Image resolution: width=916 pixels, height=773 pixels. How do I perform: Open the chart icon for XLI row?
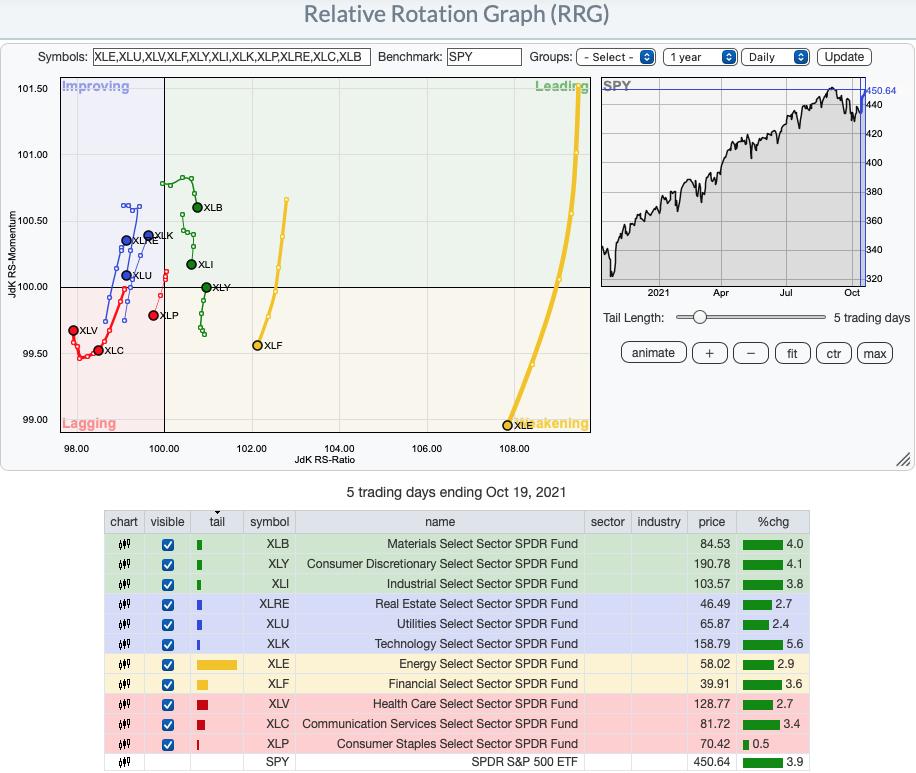click(x=124, y=584)
